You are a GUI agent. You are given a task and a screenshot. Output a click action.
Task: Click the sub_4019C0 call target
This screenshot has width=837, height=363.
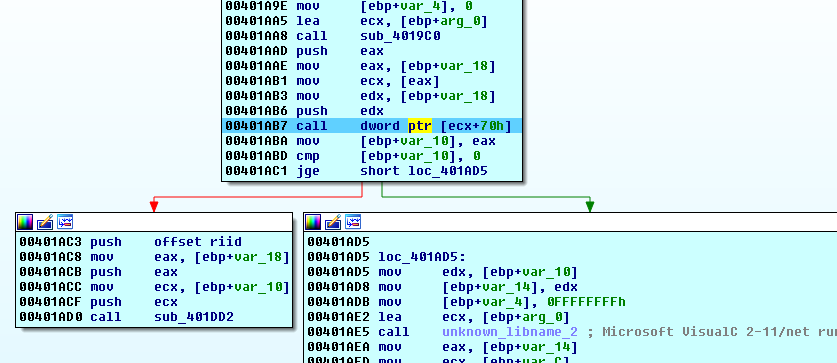click(x=400, y=36)
